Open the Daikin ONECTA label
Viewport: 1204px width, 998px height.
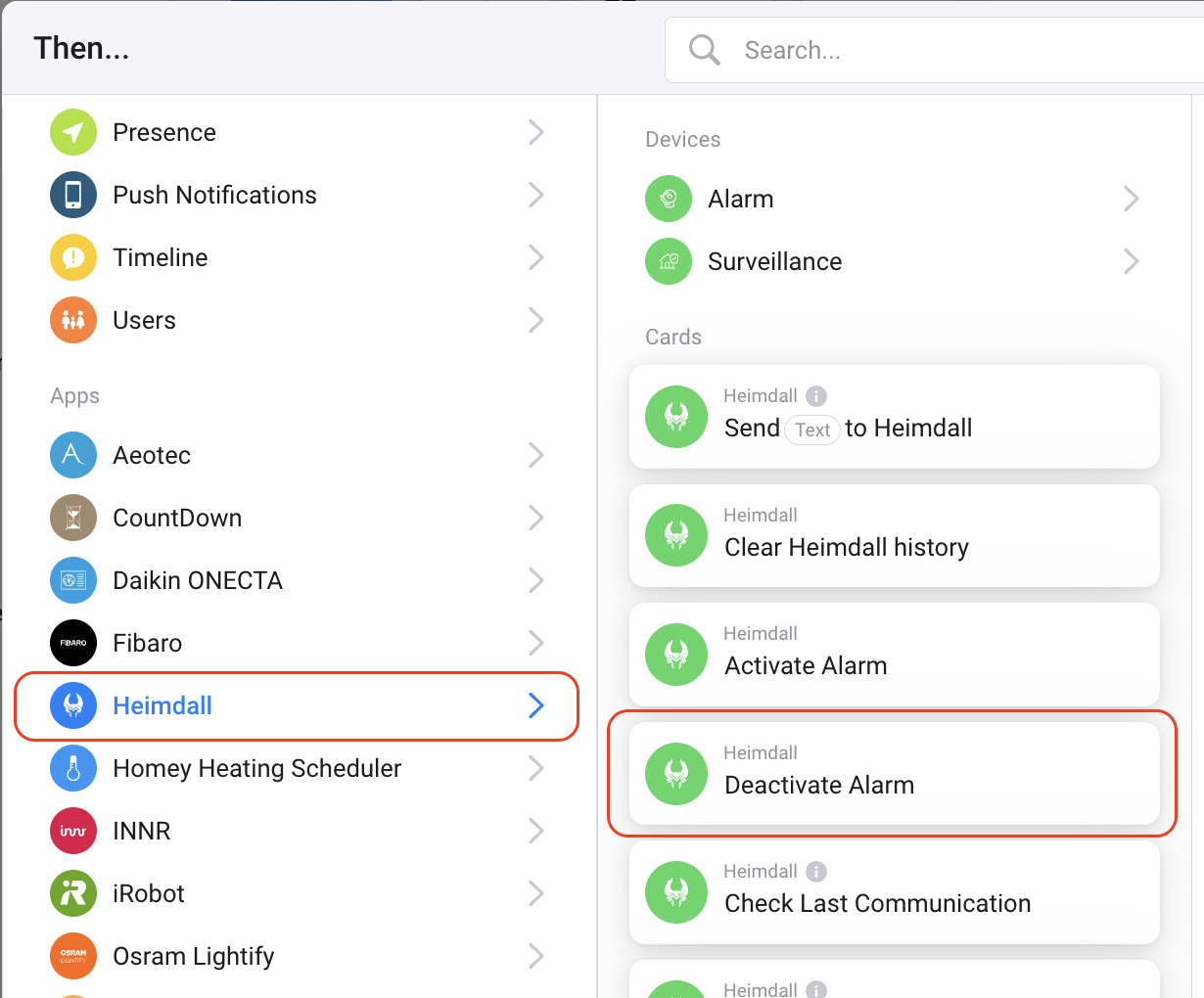pos(198,580)
